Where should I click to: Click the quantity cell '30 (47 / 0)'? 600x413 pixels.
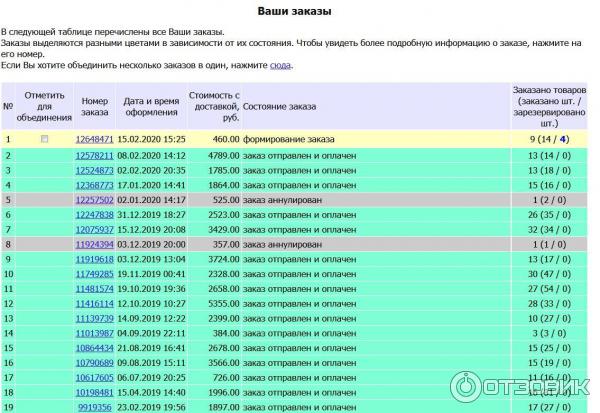point(549,274)
